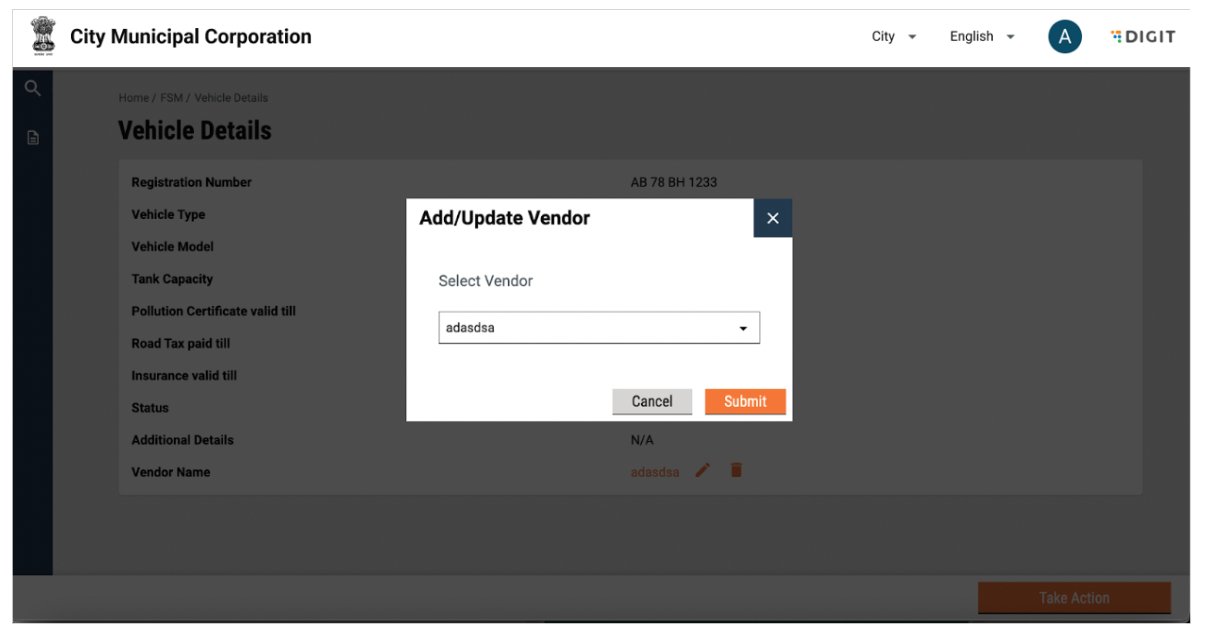This screenshot has width=1222, height=637.
Task: Click the trash delete icon beside vendor name
Action: click(x=736, y=471)
